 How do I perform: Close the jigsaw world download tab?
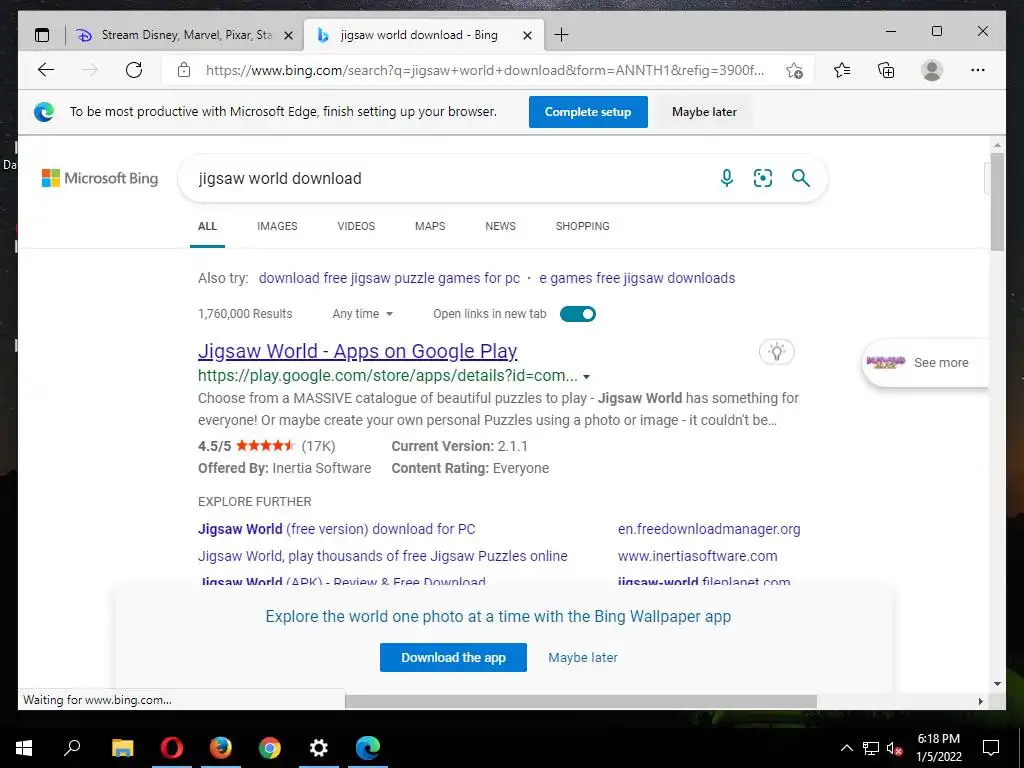click(528, 36)
